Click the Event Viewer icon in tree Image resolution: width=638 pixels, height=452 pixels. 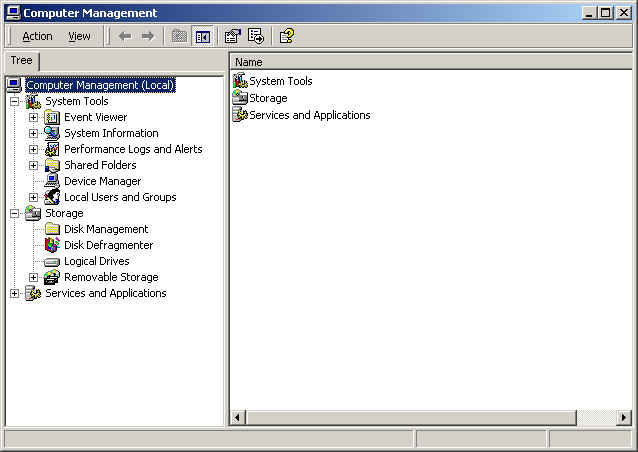click(52, 118)
